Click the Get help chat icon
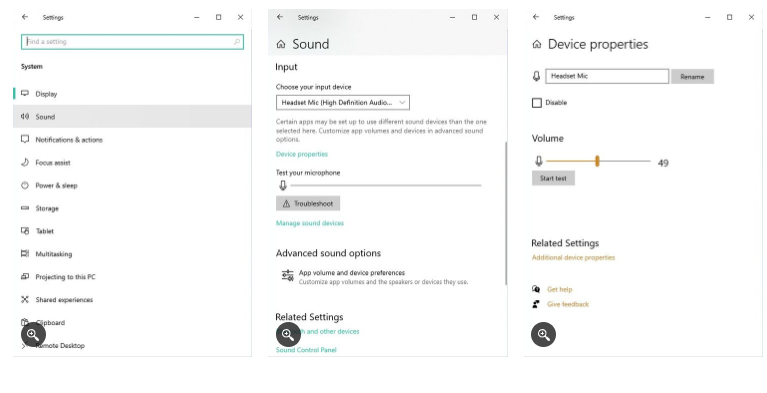767x393 pixels. tap(536, 289)
